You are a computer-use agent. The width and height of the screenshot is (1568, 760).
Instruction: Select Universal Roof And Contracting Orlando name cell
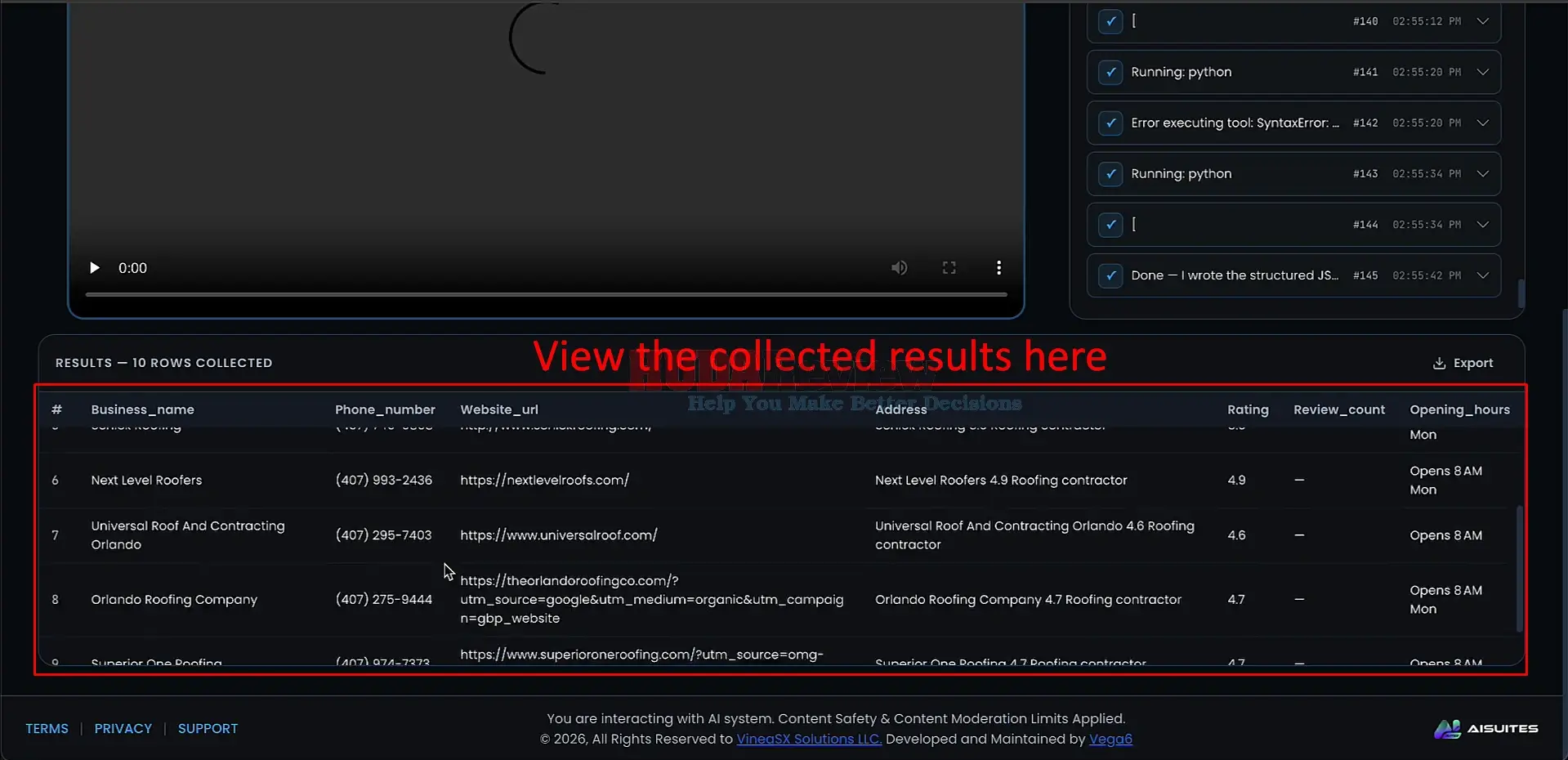[x=188, y=535]
